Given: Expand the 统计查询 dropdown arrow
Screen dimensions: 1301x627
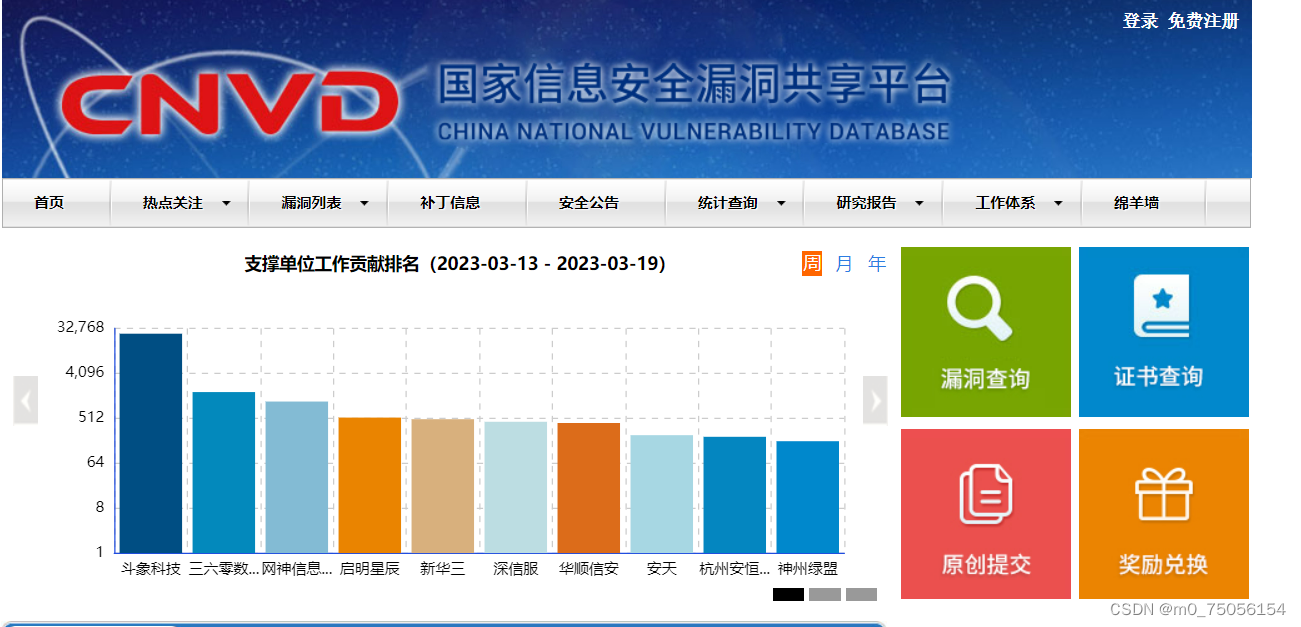Looking at the screenshot, I should click(781, 204).
